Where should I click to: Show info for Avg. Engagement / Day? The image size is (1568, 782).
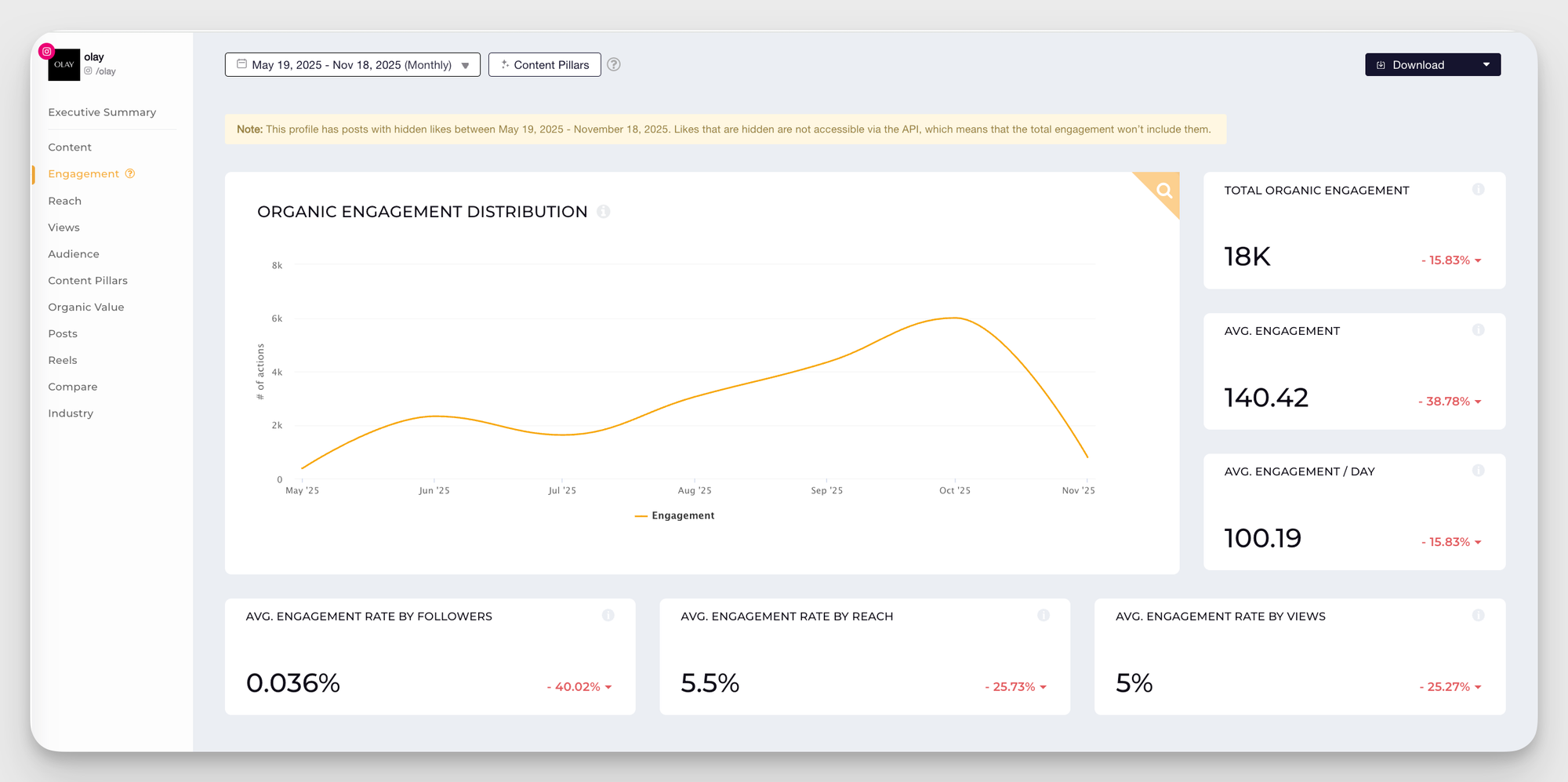pyautogui.click(x=1478, y=471)
